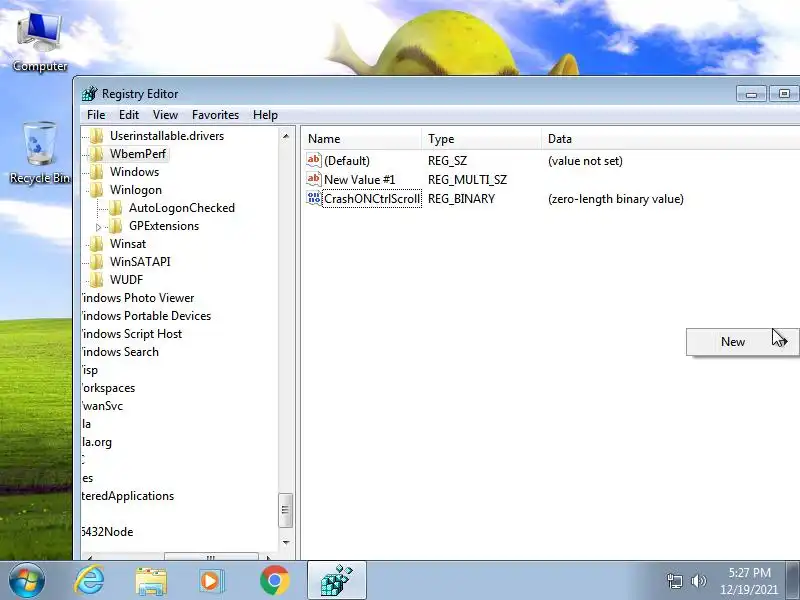Select the AutoLogonChecked folder icon

[116, 208]
